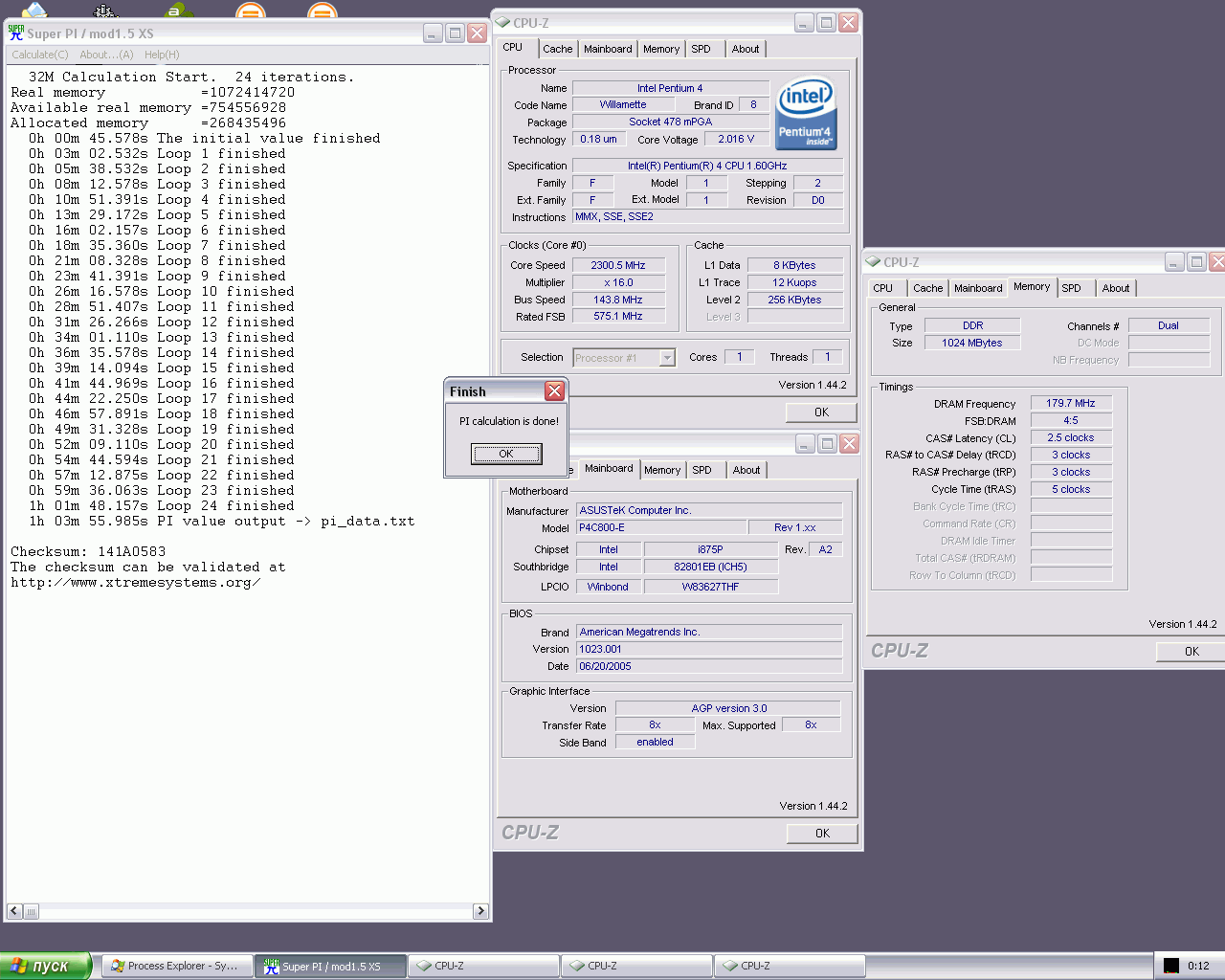The image size is (1225, 980).
Task: Click the Start button on the taskbar
Action: tap(45, 967)
